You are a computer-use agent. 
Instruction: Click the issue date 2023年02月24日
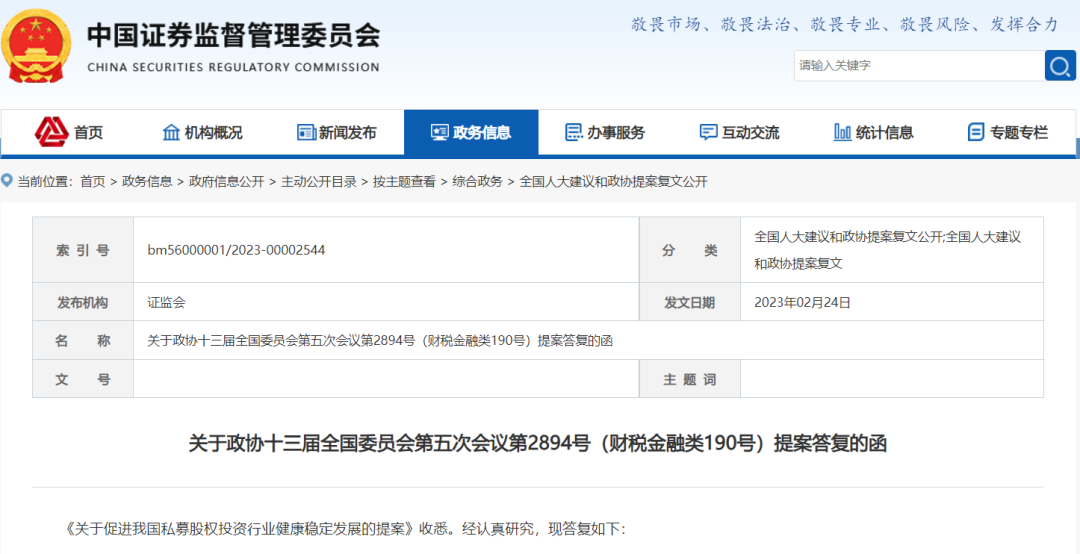802,302
